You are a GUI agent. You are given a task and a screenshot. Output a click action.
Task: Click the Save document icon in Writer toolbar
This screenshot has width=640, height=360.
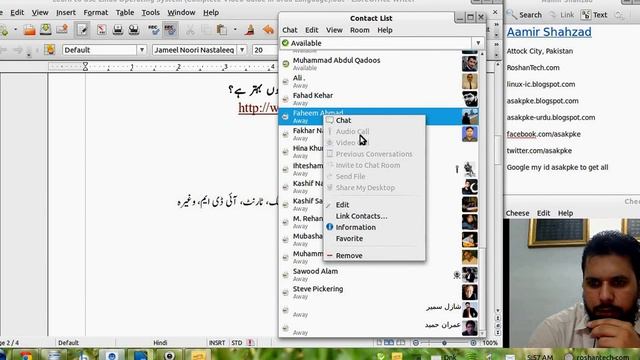pyautogui.click(x=45, y=29)
